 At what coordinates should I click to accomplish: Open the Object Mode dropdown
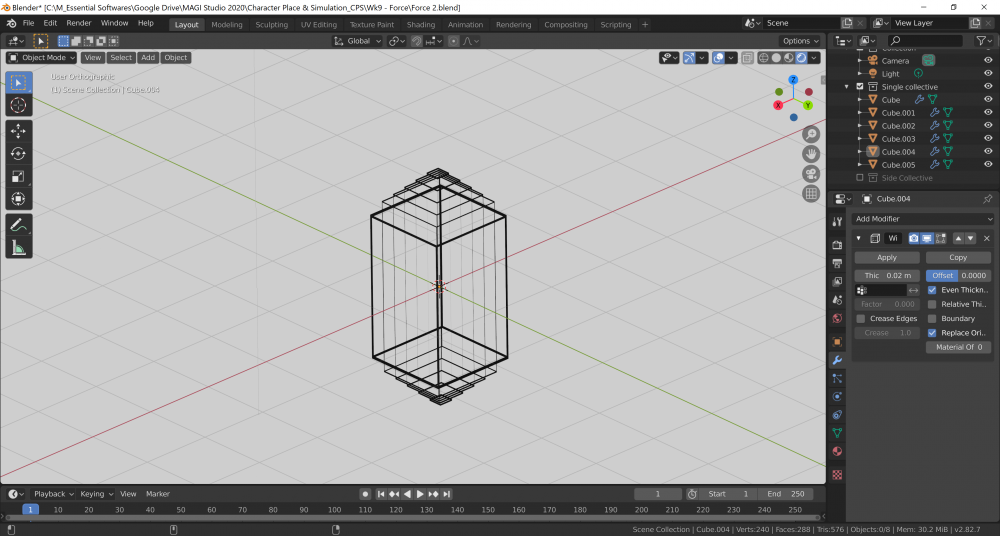pyautogui.click(x=42, y=58)
